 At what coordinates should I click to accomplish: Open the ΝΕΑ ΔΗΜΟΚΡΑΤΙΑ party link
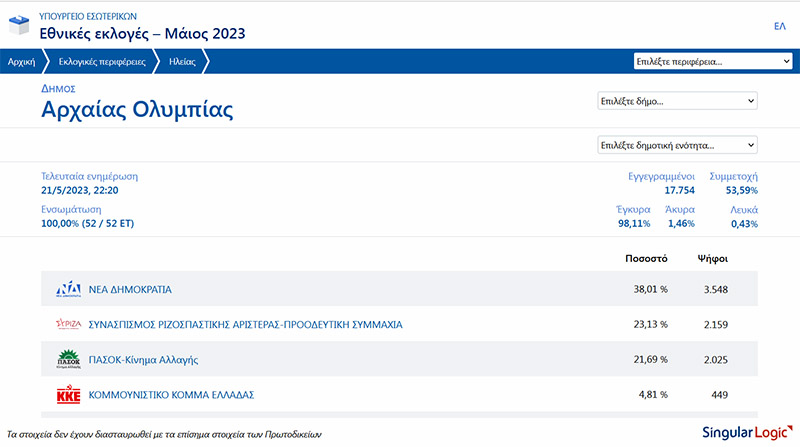(130, 290)
